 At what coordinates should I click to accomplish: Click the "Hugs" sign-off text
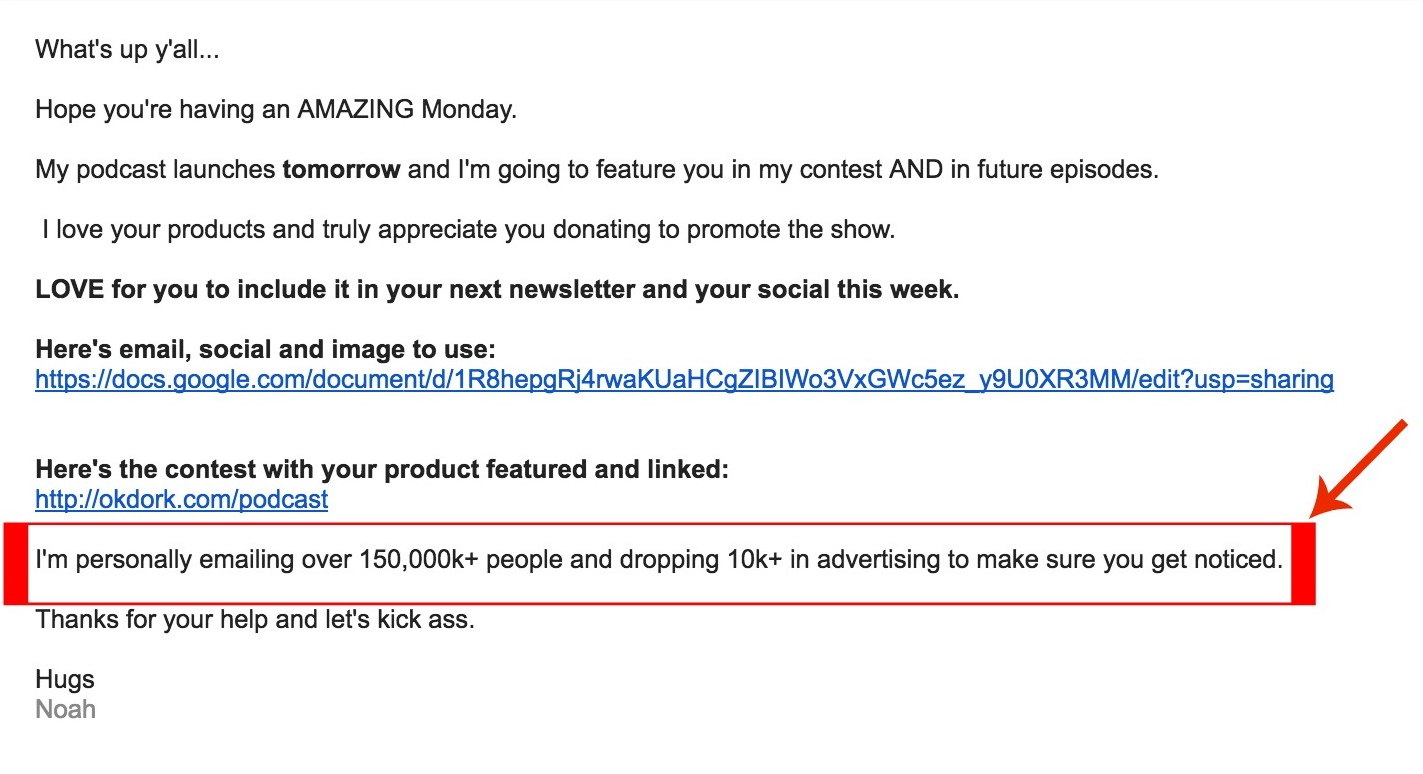(65, 680)
